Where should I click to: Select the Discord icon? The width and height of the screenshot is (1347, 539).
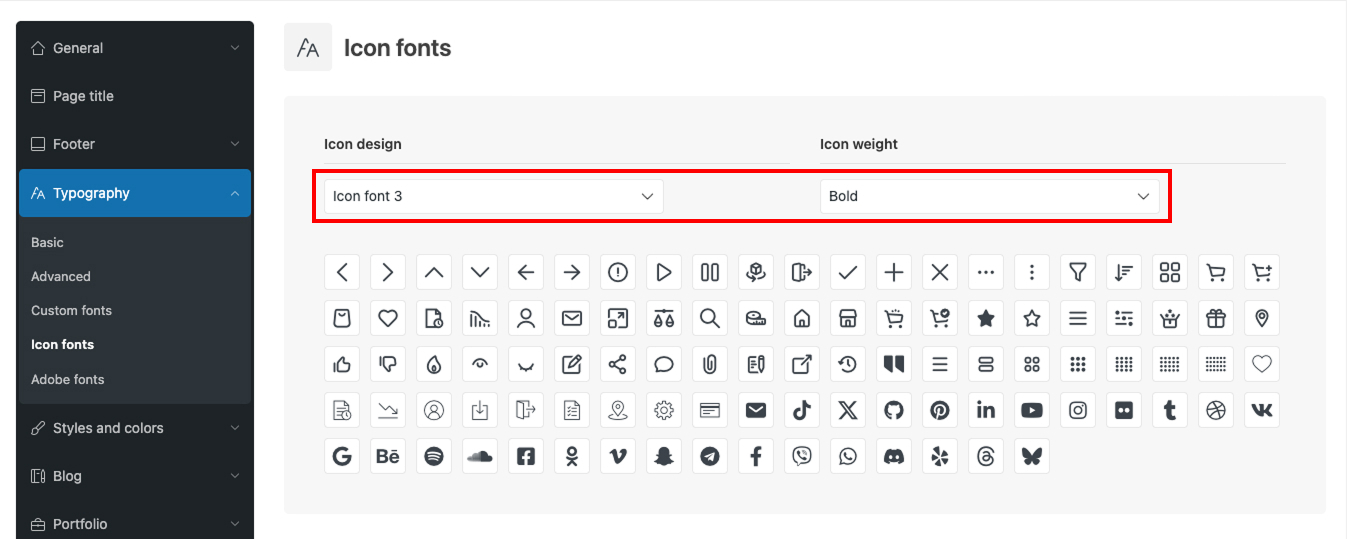coord(894,456)
